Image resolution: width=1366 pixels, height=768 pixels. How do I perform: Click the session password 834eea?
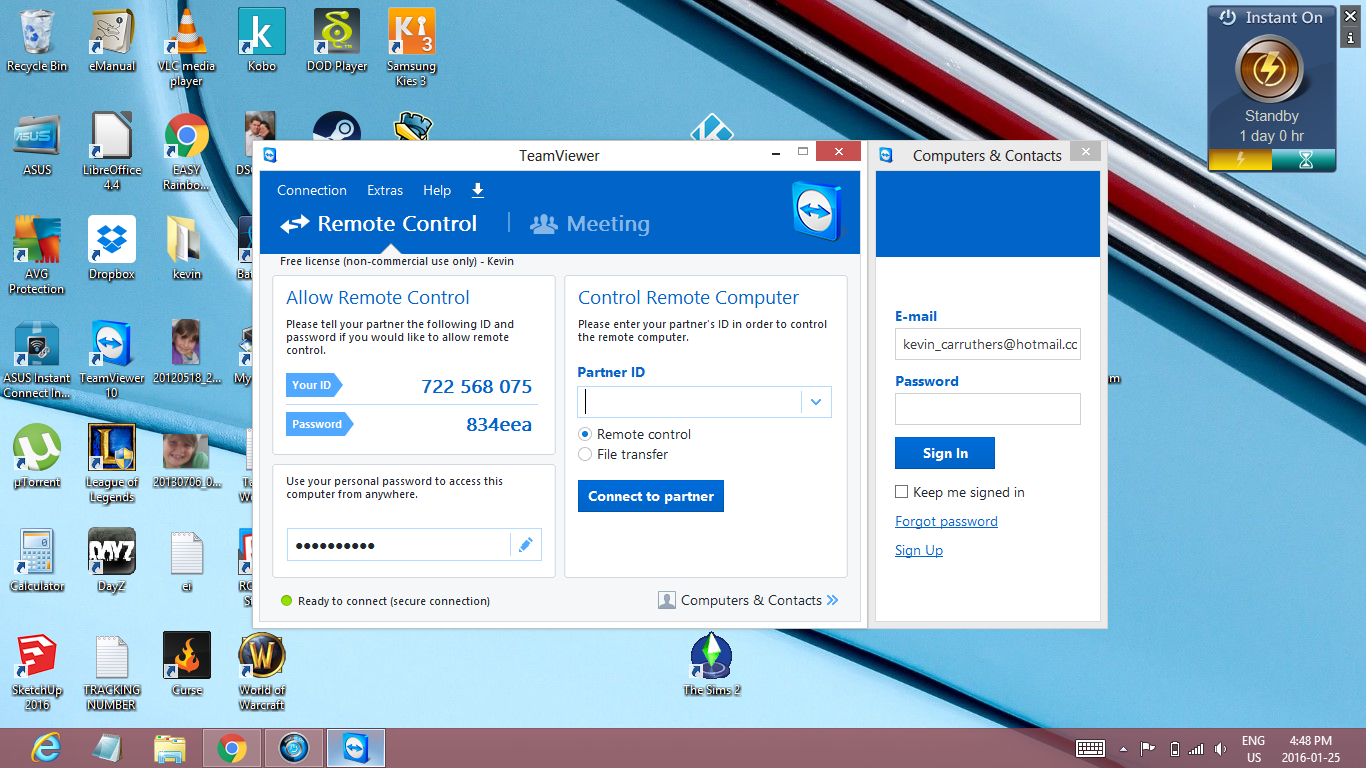point(499,424)
